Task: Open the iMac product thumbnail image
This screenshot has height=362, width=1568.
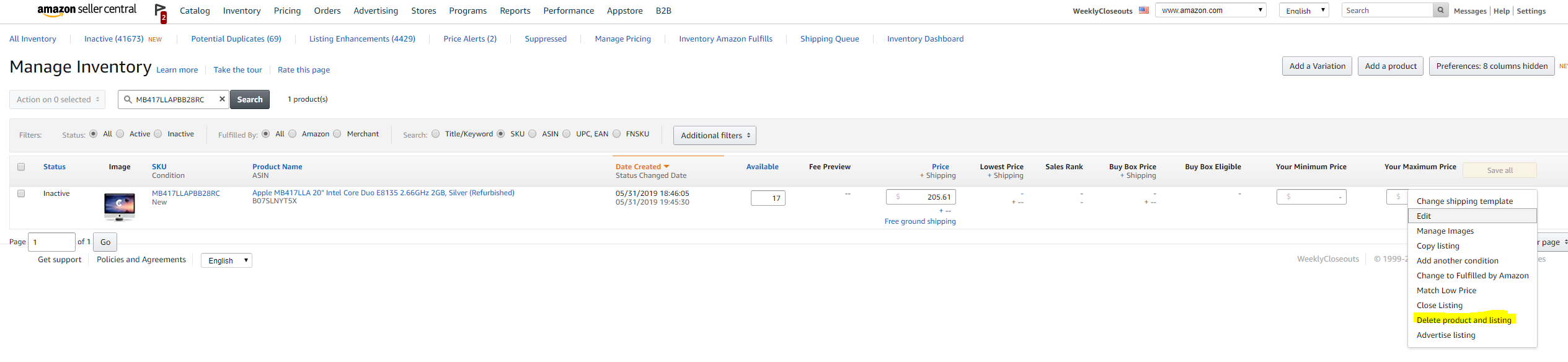Action: pos(120,207)
